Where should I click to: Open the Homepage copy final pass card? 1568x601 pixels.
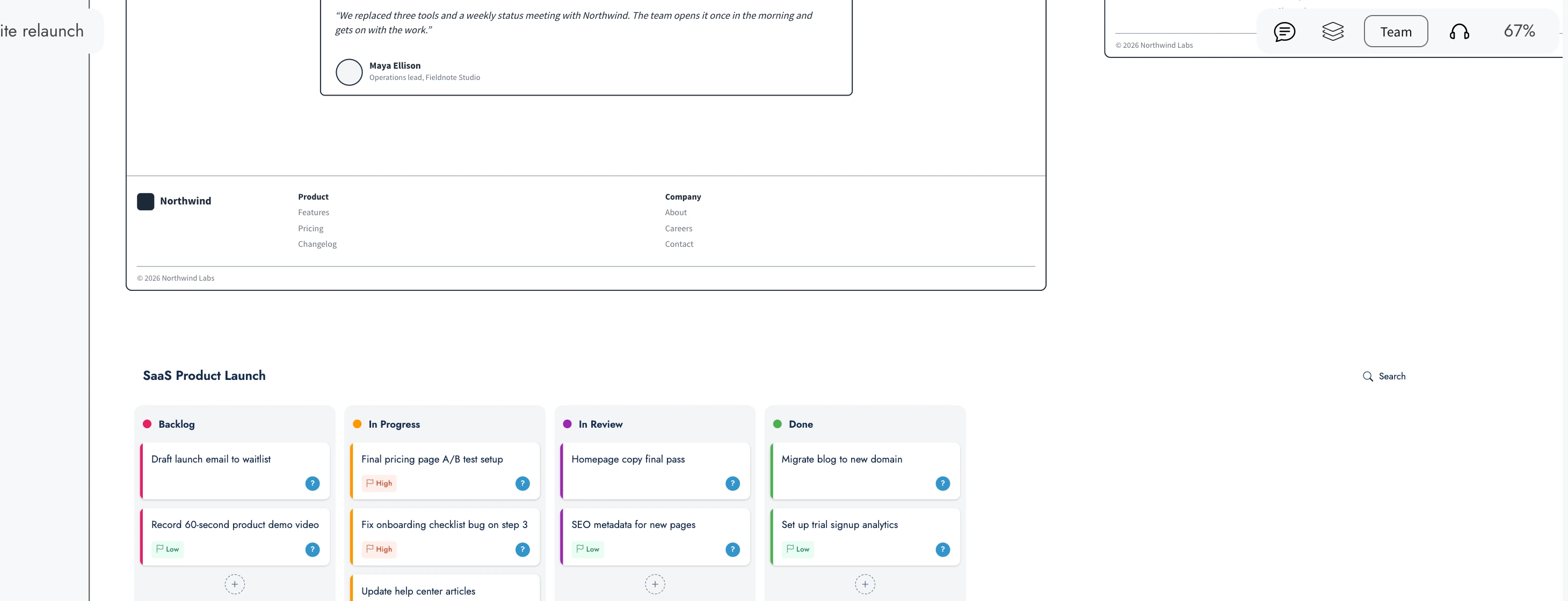coord(655,471)
